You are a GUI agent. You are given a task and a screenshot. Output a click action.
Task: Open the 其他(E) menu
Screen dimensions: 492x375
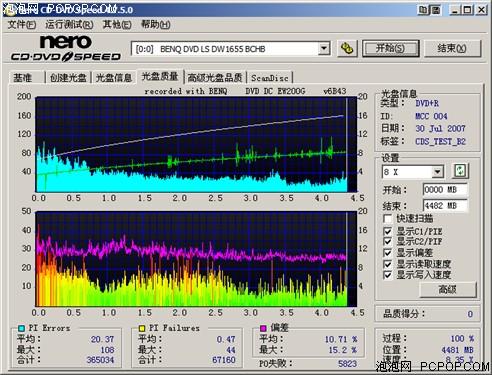117,25
